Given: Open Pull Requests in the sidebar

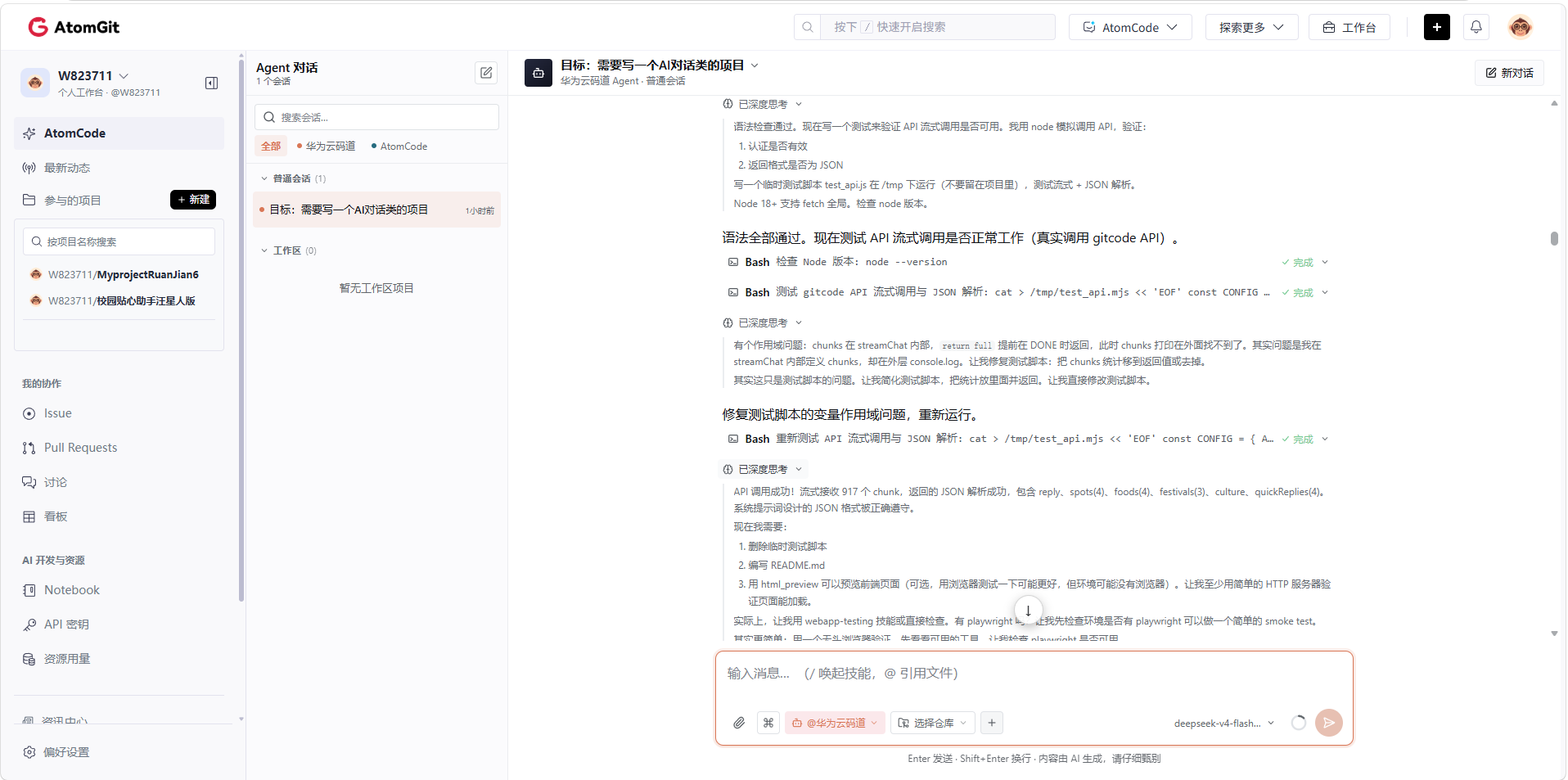Looking at the screenshot, I should (80, 448).
